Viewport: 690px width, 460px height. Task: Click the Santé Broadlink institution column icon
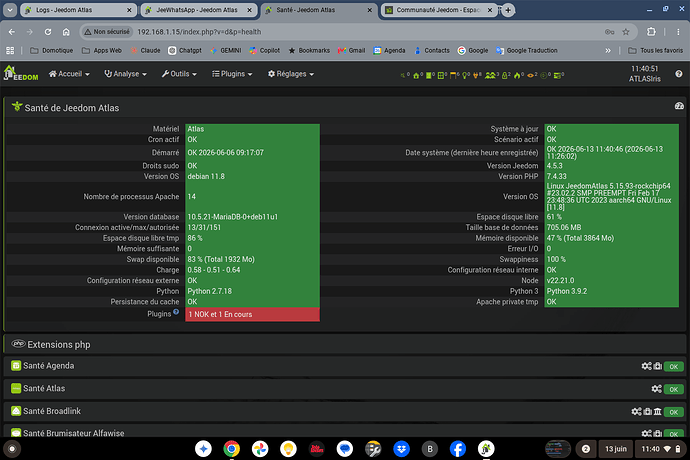click(657, 412)
